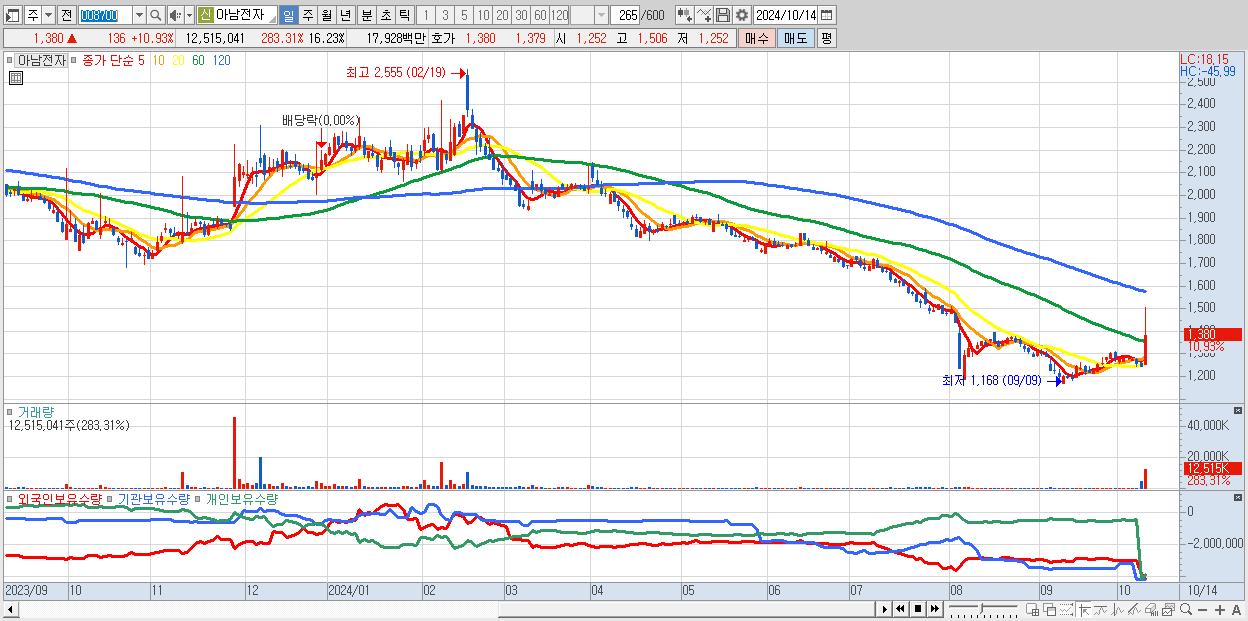Click the 외국인보유수량 indicator label
Screen dimensions: 1248x621
tap(60, 498)
